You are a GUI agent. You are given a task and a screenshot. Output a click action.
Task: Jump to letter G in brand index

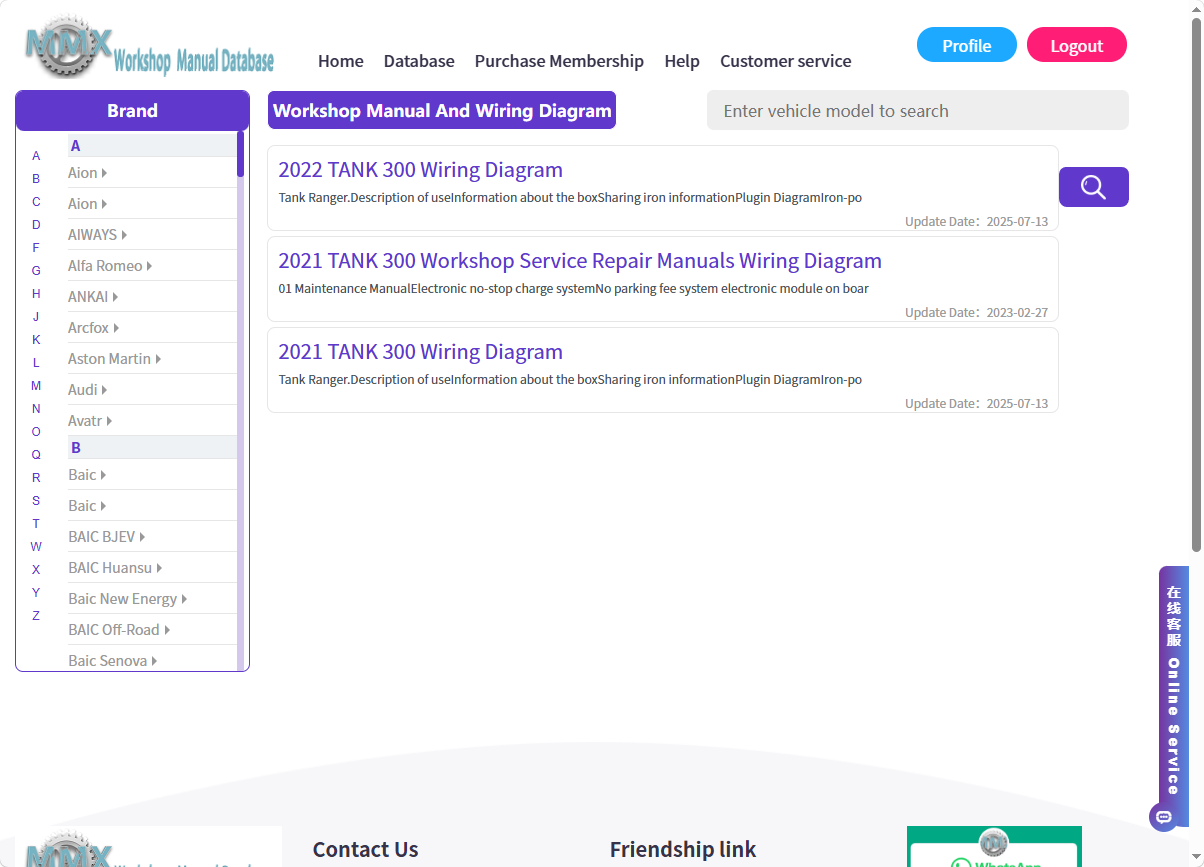(36, 271)
